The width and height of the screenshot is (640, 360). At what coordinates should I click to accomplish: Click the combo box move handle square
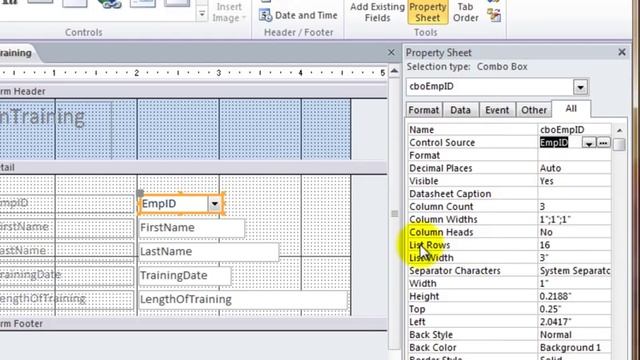140,193
